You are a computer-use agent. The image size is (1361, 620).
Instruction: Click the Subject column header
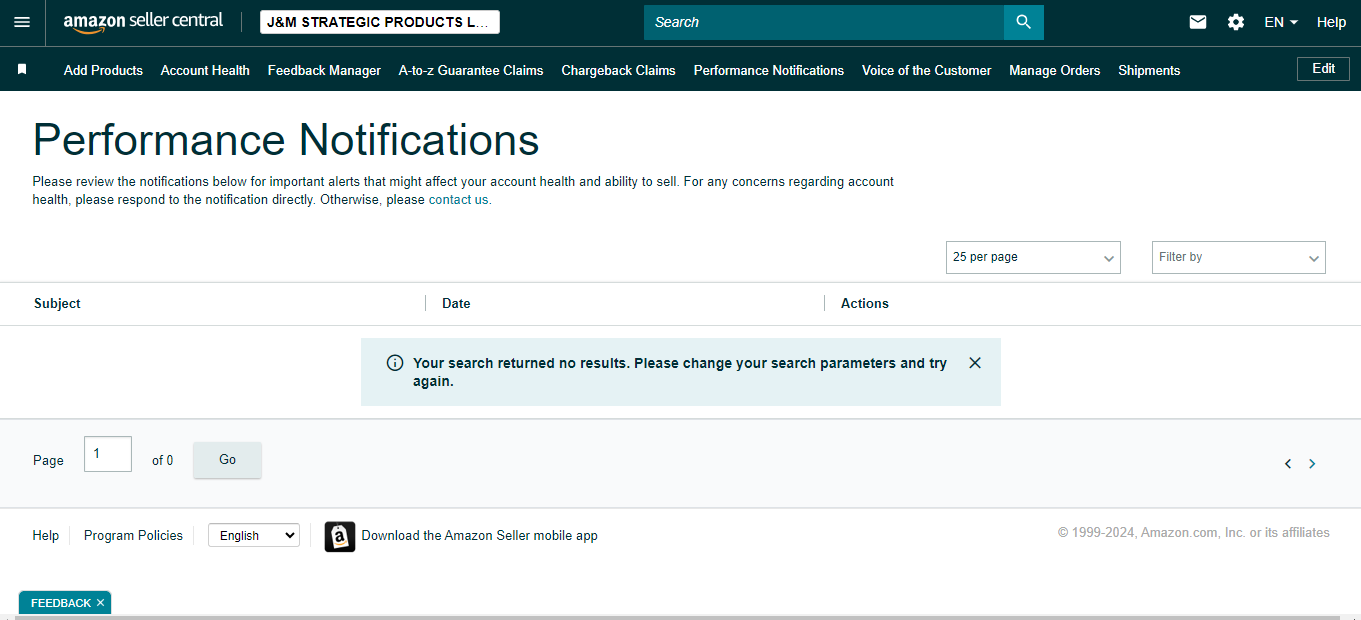(x=57, y=303)
